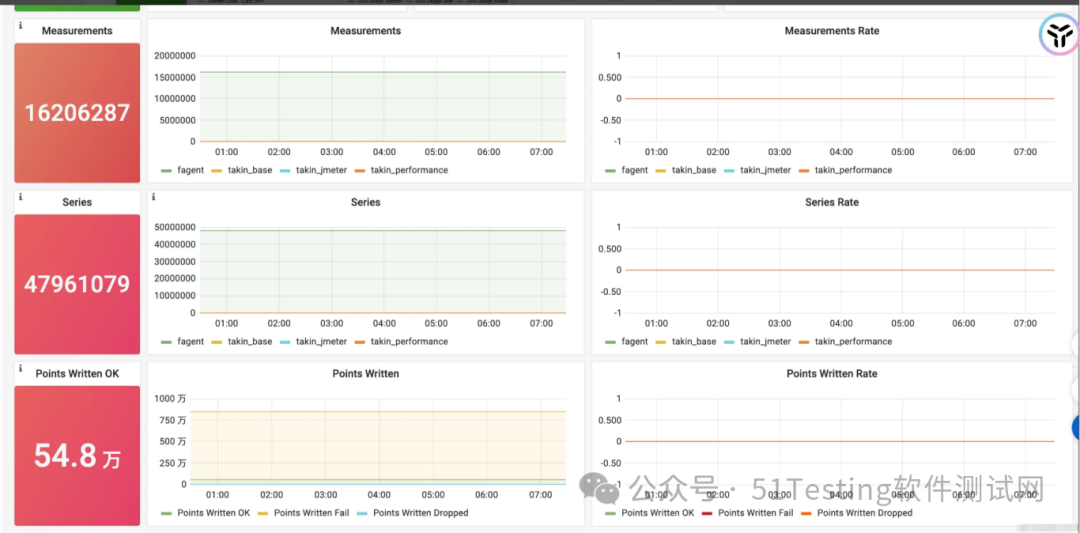Screen dimensions: 1080x533
Task: Click orange color line of takin_performance in Measurements graph legend
Action: (x=360, y=170)
